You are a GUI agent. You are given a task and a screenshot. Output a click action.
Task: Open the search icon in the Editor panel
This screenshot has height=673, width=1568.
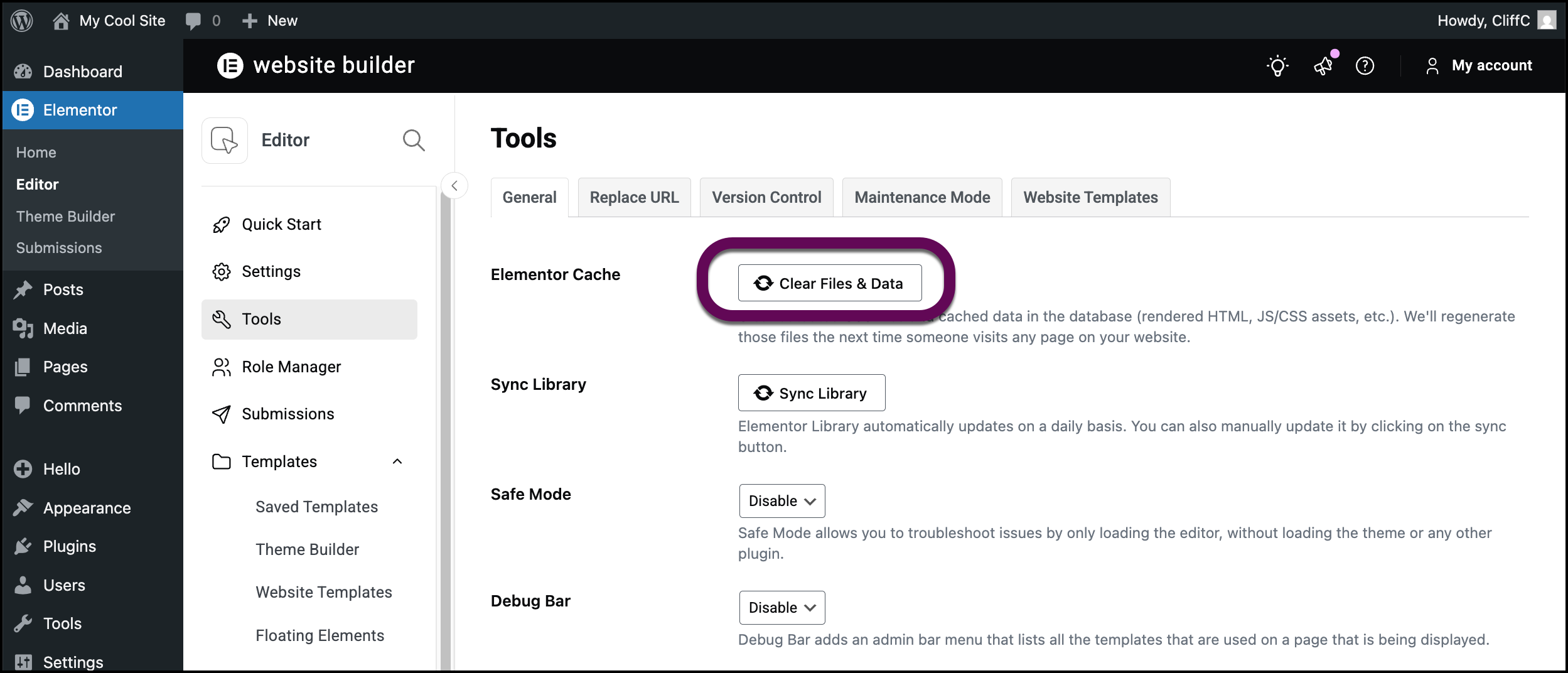point(414,140)
